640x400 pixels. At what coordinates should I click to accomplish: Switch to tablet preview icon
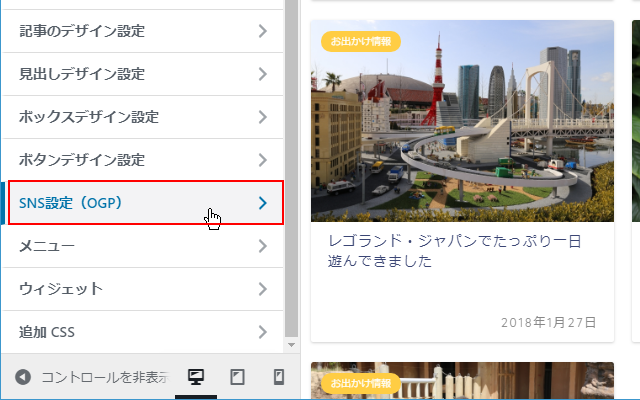click(238, 377)
